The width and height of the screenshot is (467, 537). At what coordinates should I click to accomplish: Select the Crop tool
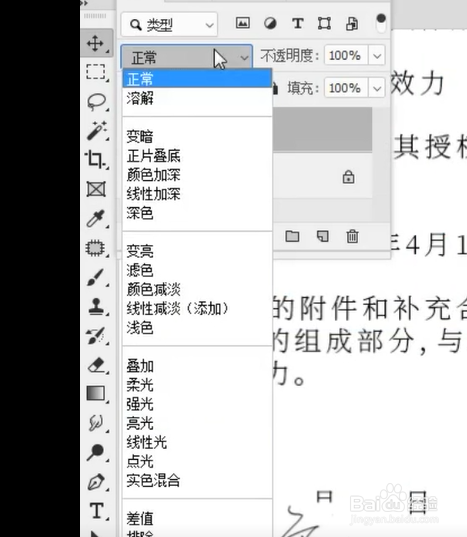point(96,160)
